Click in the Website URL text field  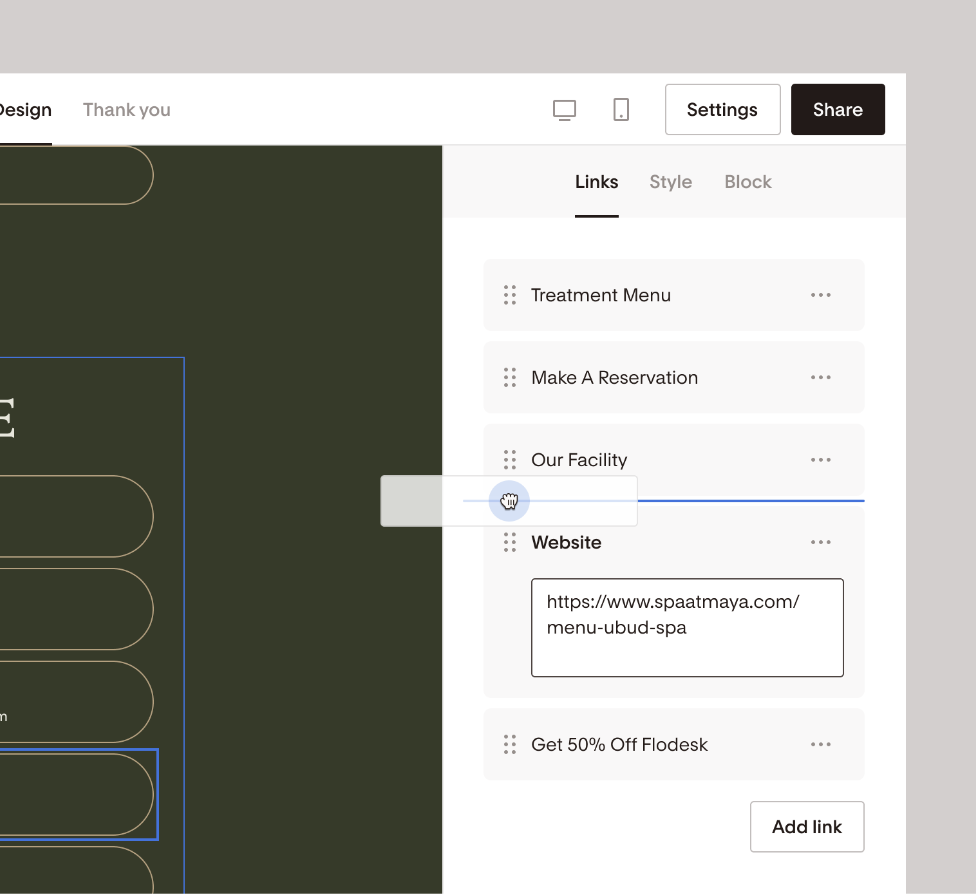687,628
